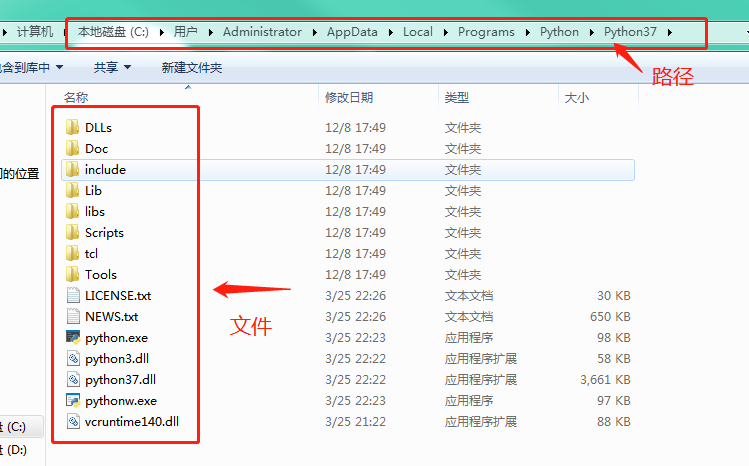Select the DLLs folder icon
The height and width of the screenshot is (466, 749).
tap(73, 127)
